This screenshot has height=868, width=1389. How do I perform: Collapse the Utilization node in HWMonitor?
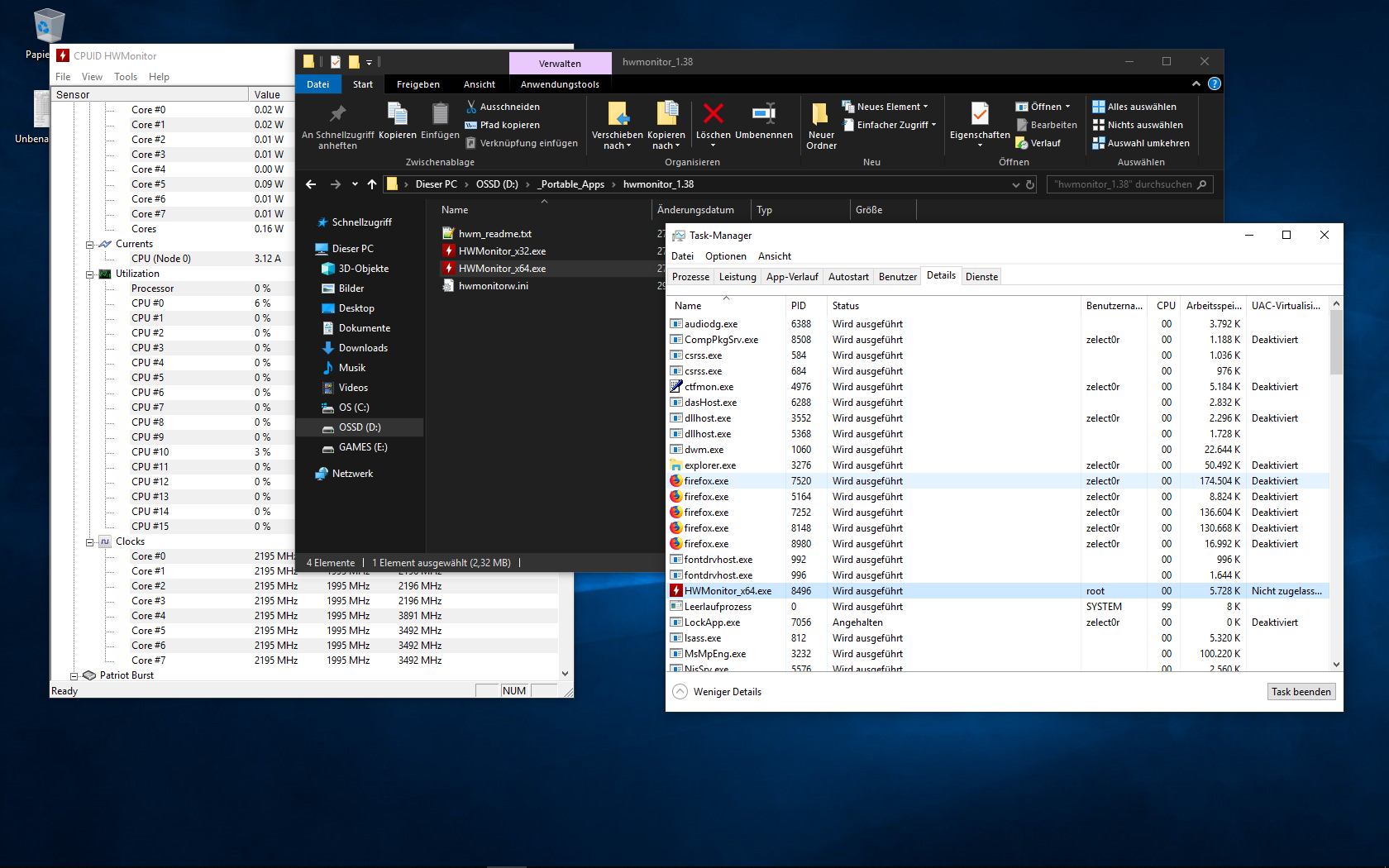tap(89, 274)
